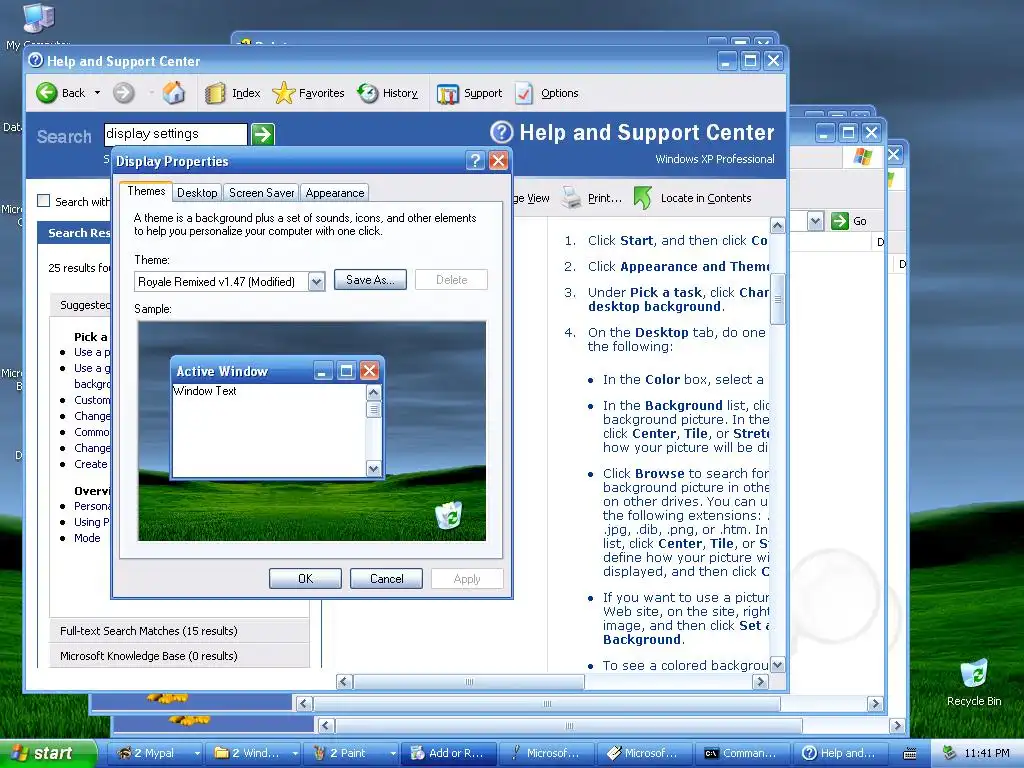1024x768 pixels.
Task: Open the Back button history dropdown arrow
Action: (97, 93)
